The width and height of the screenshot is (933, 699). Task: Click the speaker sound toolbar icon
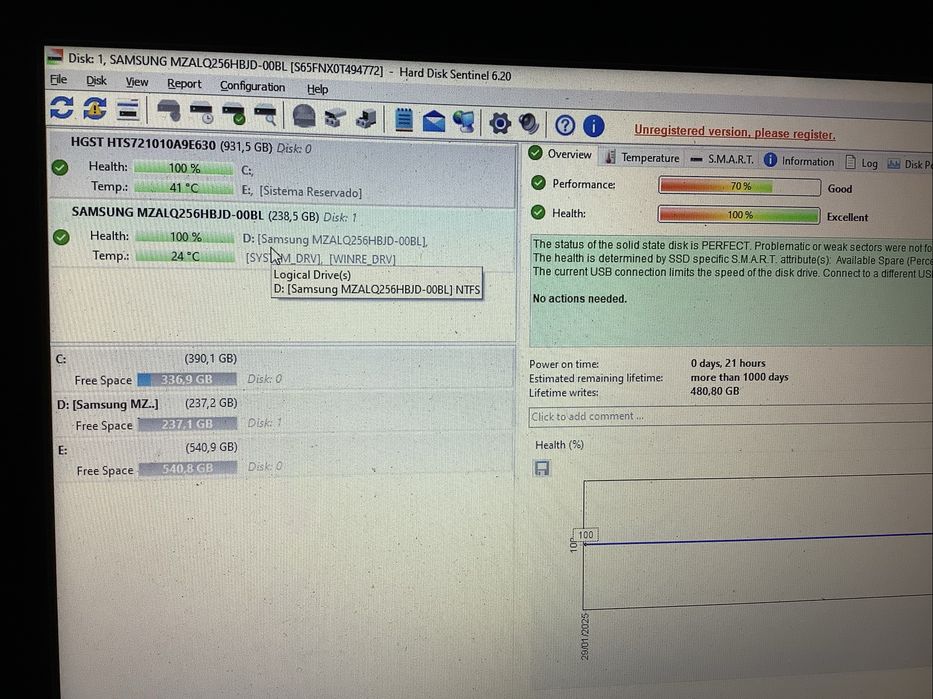click(x=529, y=124)
